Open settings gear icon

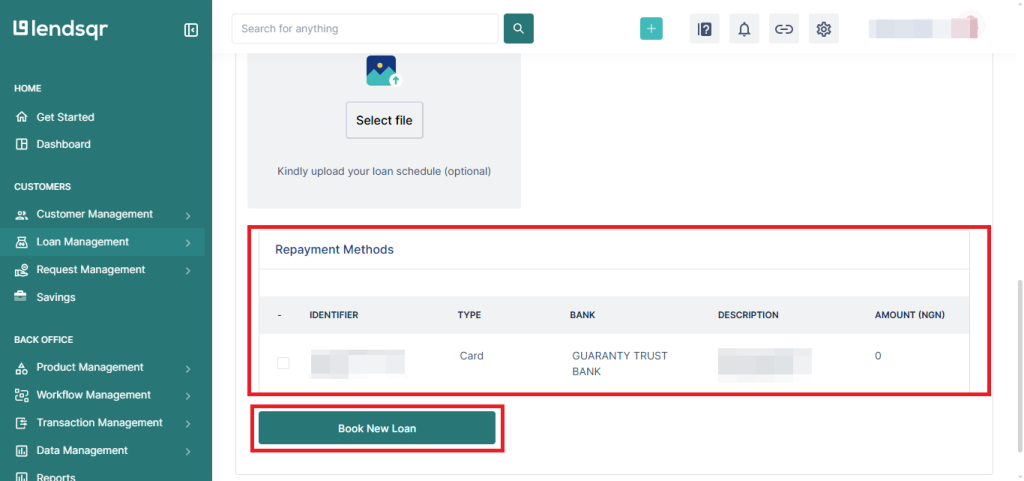(824, 29)
